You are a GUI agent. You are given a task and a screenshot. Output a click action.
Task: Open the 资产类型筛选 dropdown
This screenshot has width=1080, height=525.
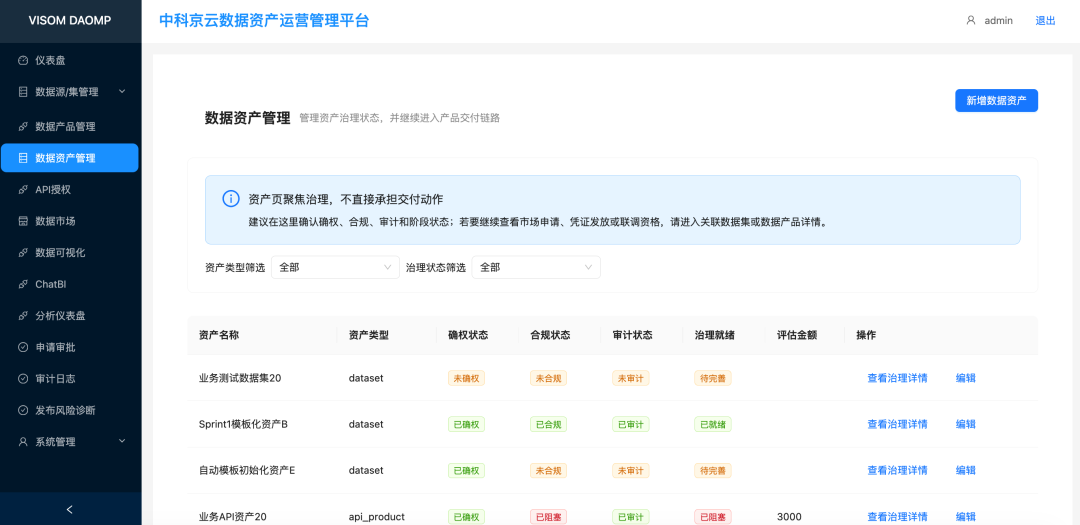tap(335, 267)
